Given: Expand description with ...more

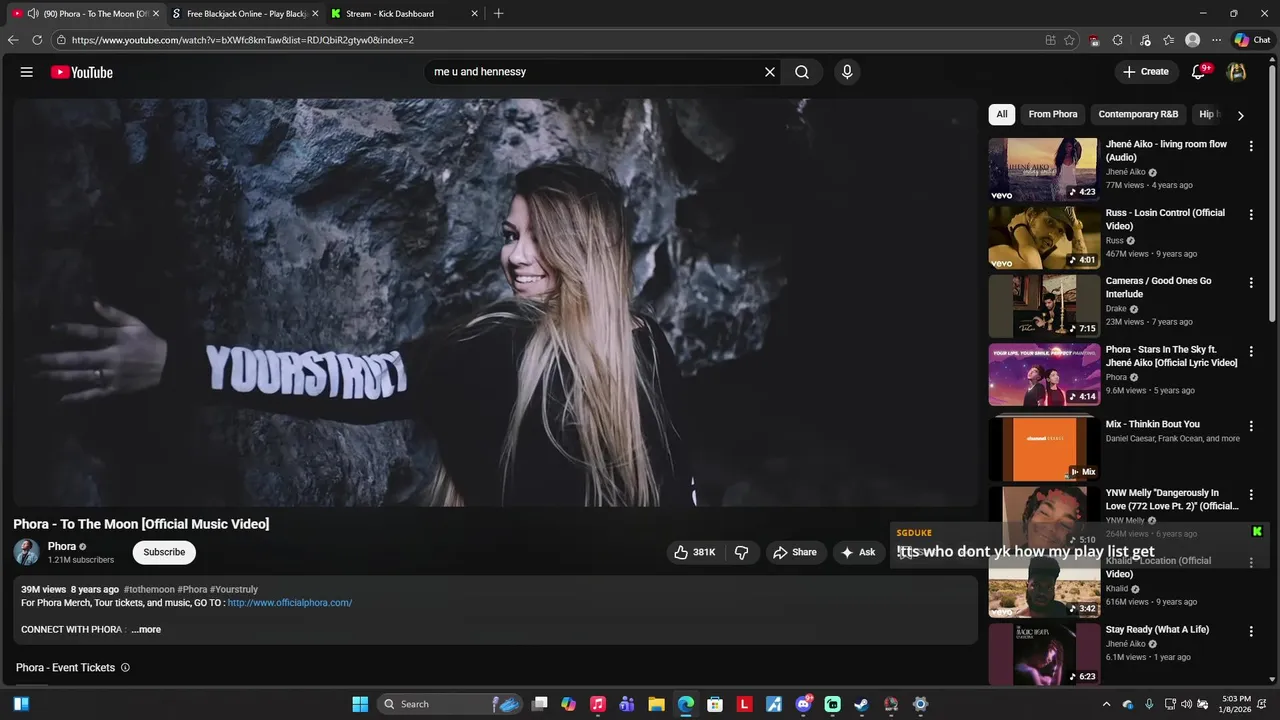Looking at the screenshot, I should [x=146, y=629].
